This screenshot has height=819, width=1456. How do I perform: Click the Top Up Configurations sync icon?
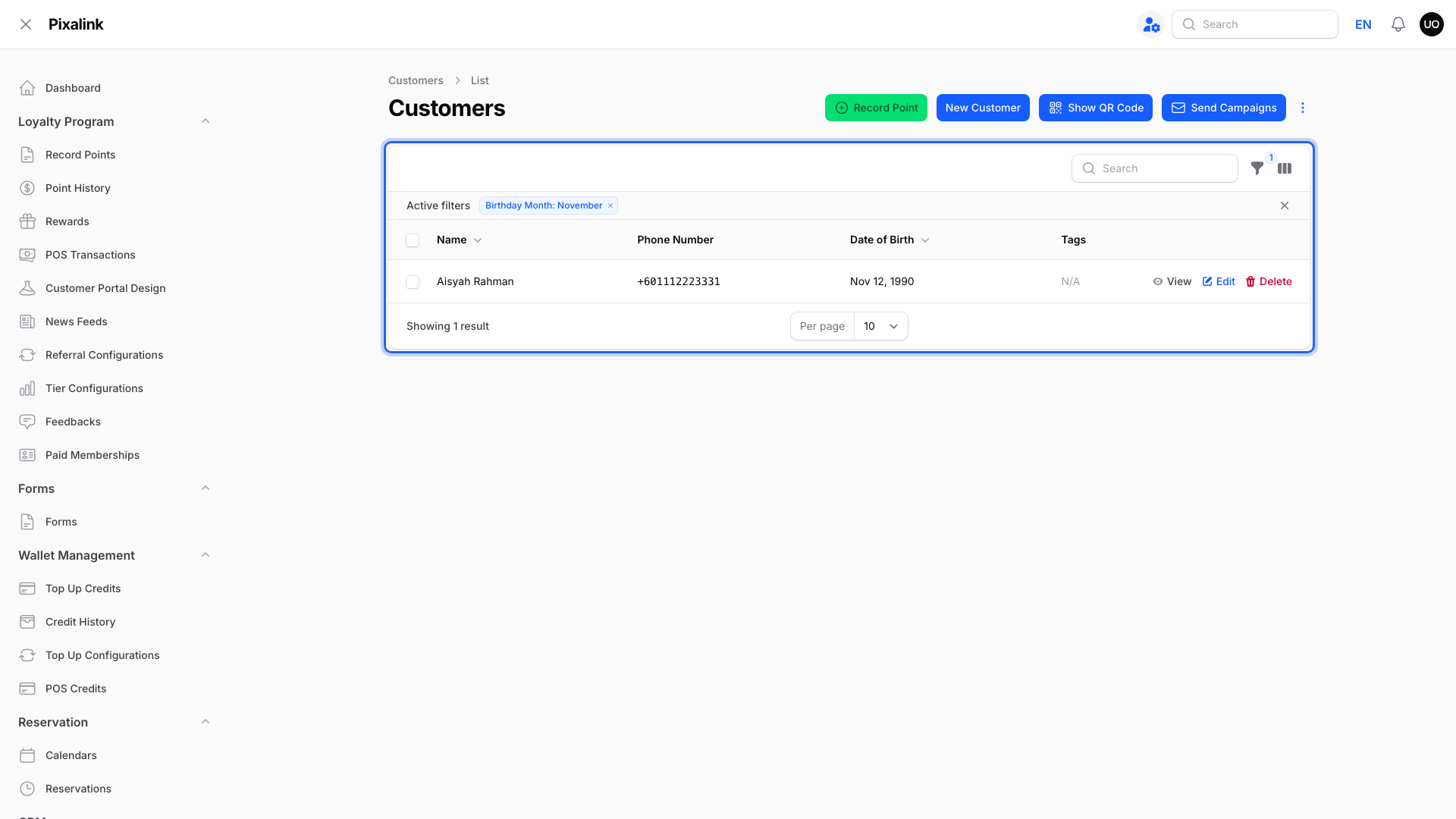point(27,655)
